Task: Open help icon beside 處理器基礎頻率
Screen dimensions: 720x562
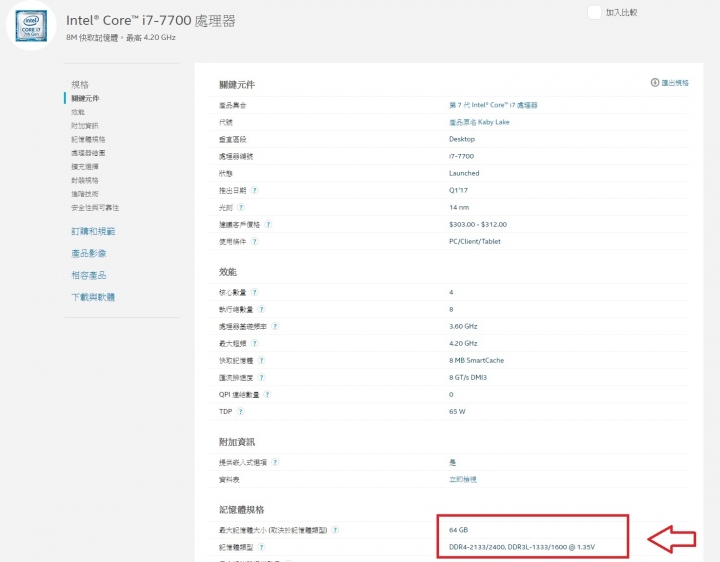Action: (x=275, y=326)
